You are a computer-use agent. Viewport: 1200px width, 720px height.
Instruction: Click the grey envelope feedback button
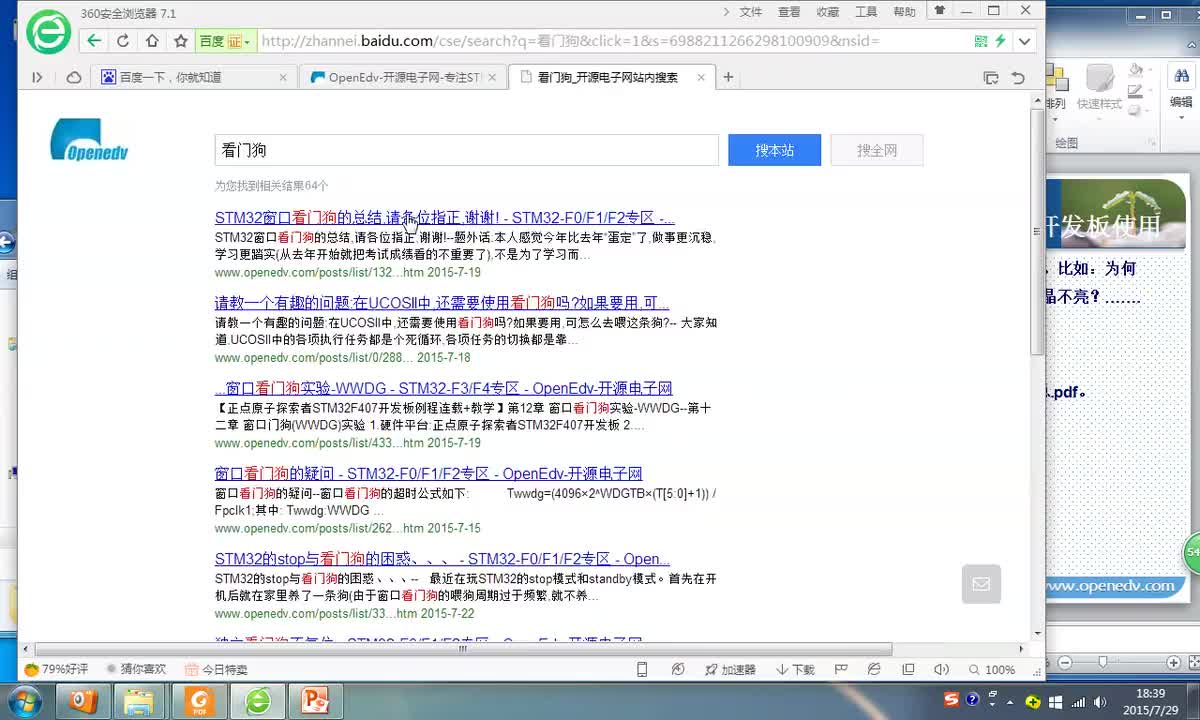click(x=981, y=584)
